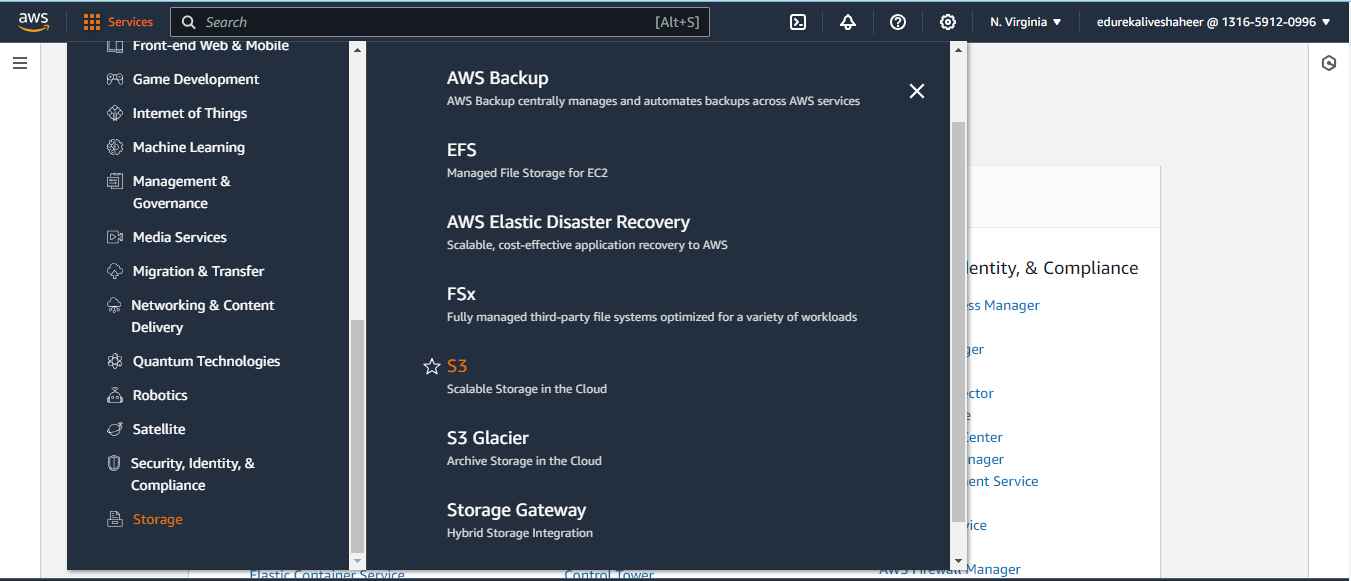Favorite S3 by clicking its star

[431, 366]
